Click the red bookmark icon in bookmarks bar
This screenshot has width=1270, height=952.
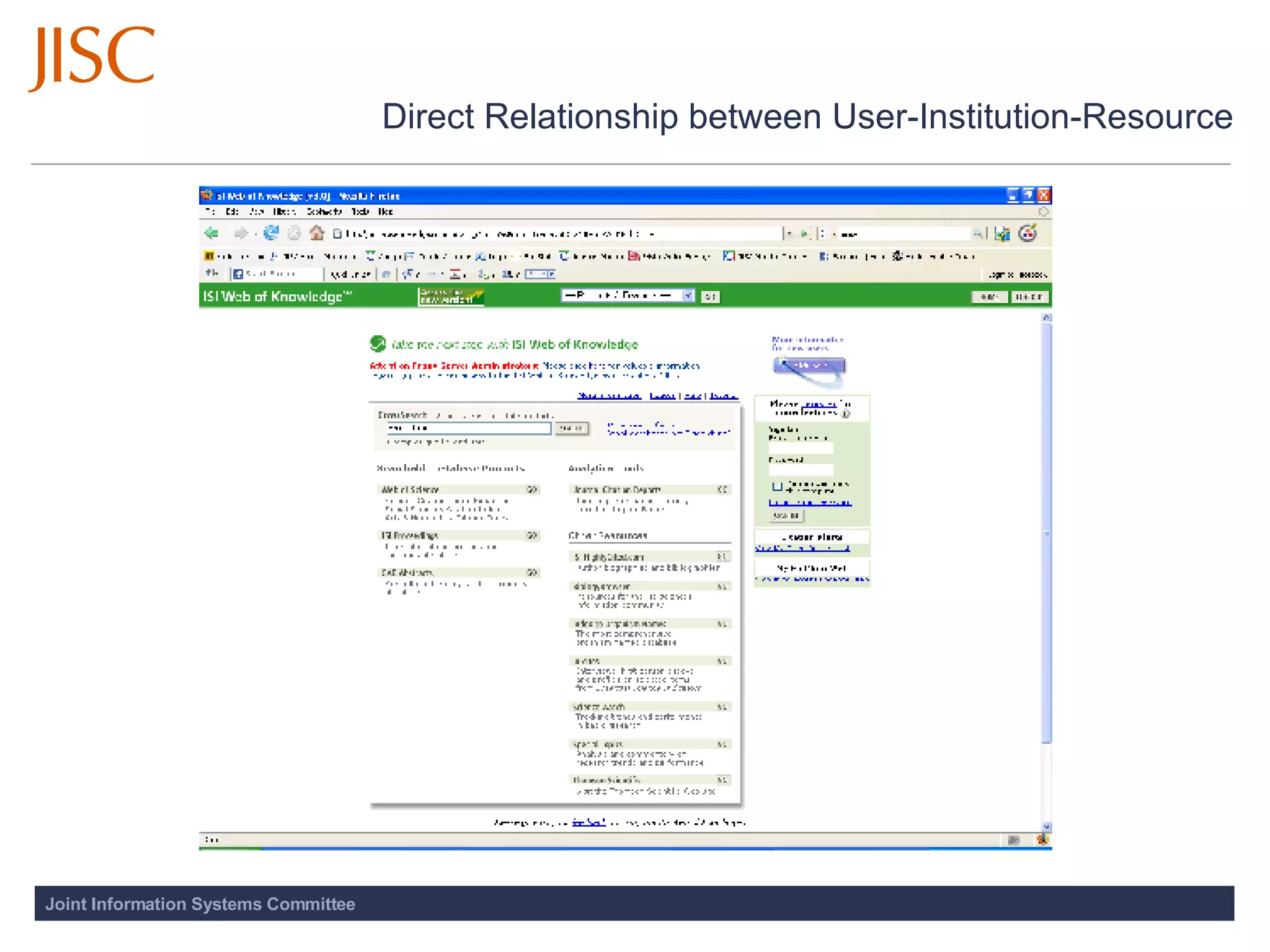click(x=633, y=255)
